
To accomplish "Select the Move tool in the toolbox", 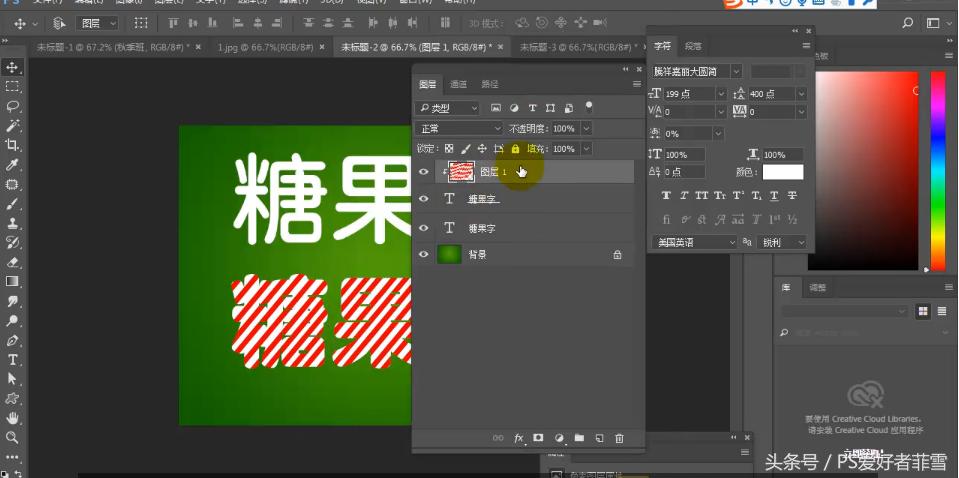I will click(12, 67).
